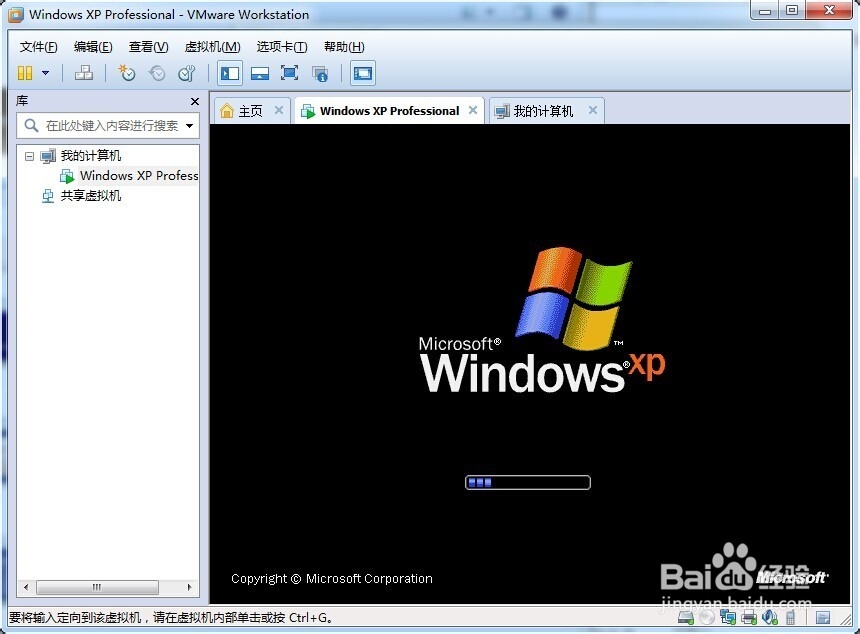Open the 虚拟机 menu
860x634 pixels.
tap(211, 46)
